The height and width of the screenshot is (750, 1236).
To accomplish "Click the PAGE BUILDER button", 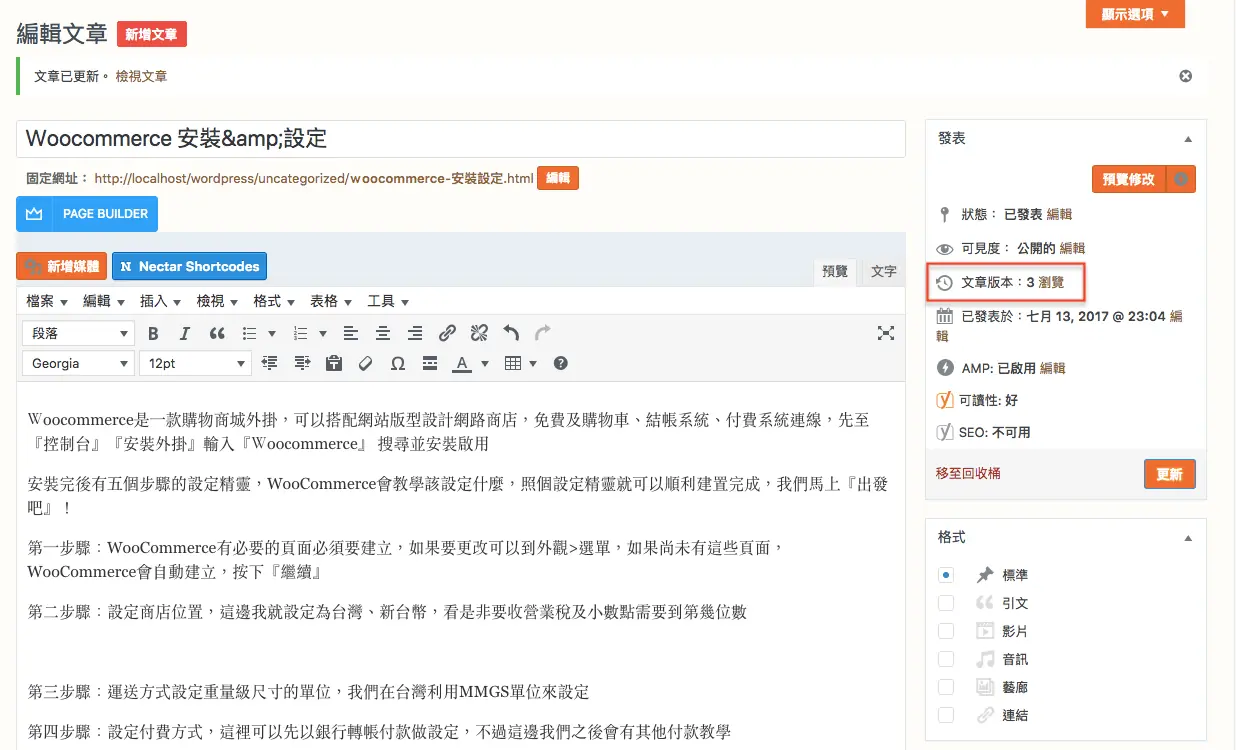I will coord(87,214).
